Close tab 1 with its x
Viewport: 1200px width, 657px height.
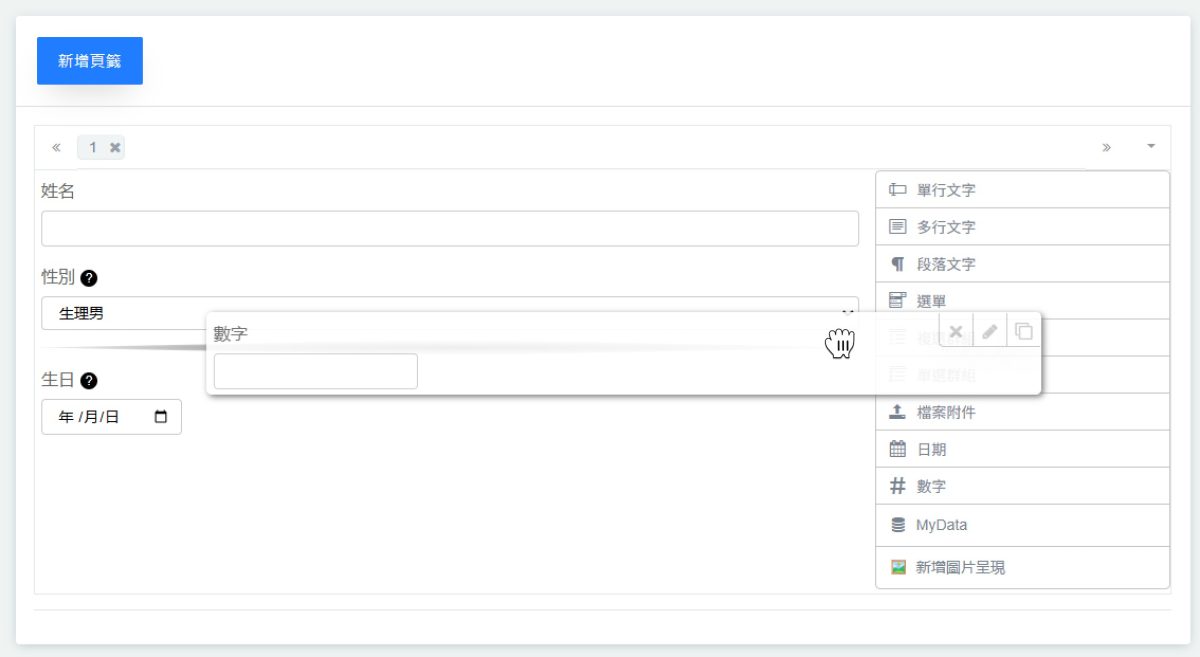[115, 148]
